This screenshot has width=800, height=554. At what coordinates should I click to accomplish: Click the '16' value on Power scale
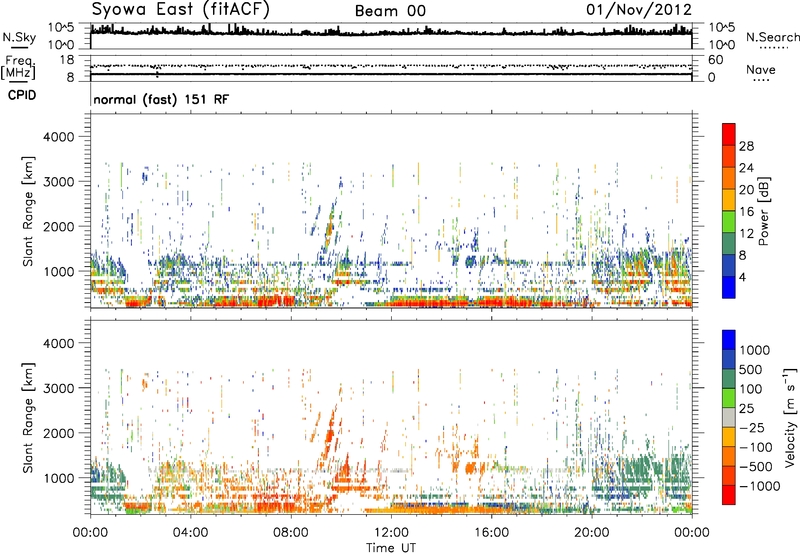(x=746, y=212)
